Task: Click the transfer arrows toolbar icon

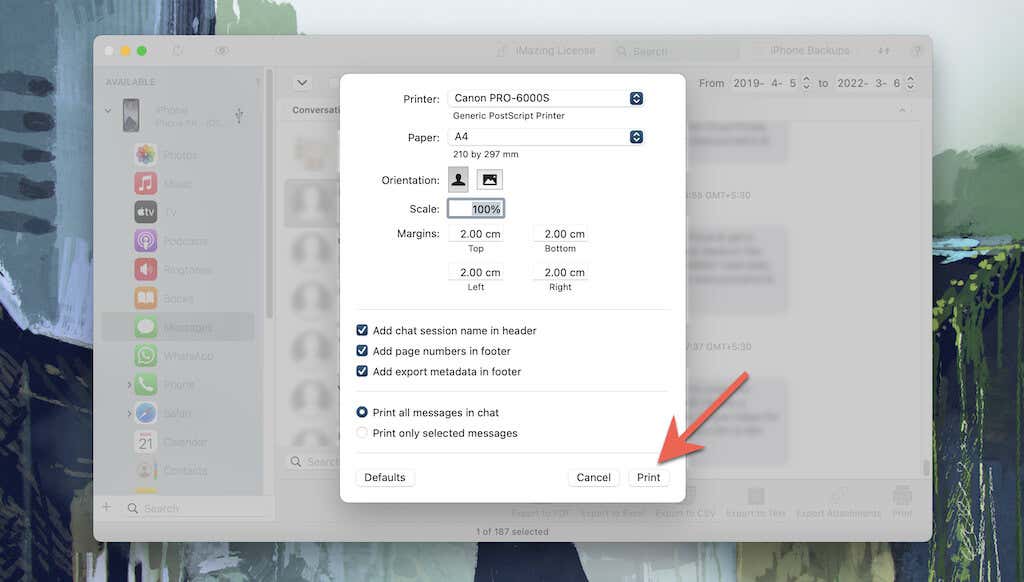Action: pyautogui.click(x=883, y=50)
